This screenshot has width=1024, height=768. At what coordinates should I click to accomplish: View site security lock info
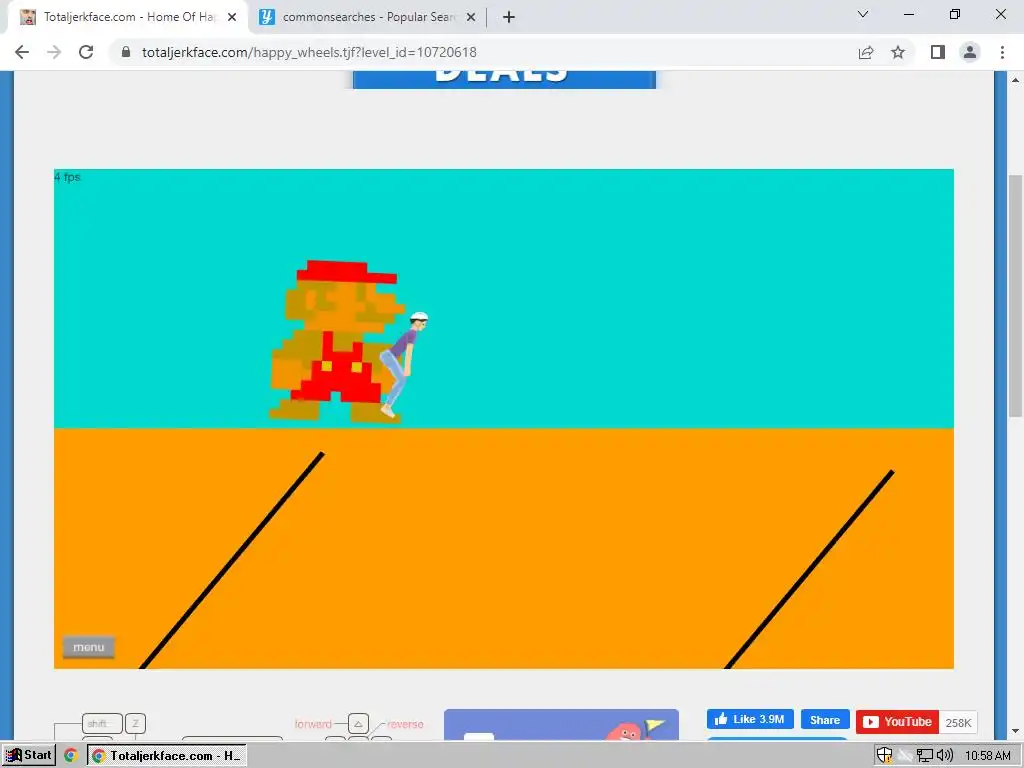(x=126, y=52)
